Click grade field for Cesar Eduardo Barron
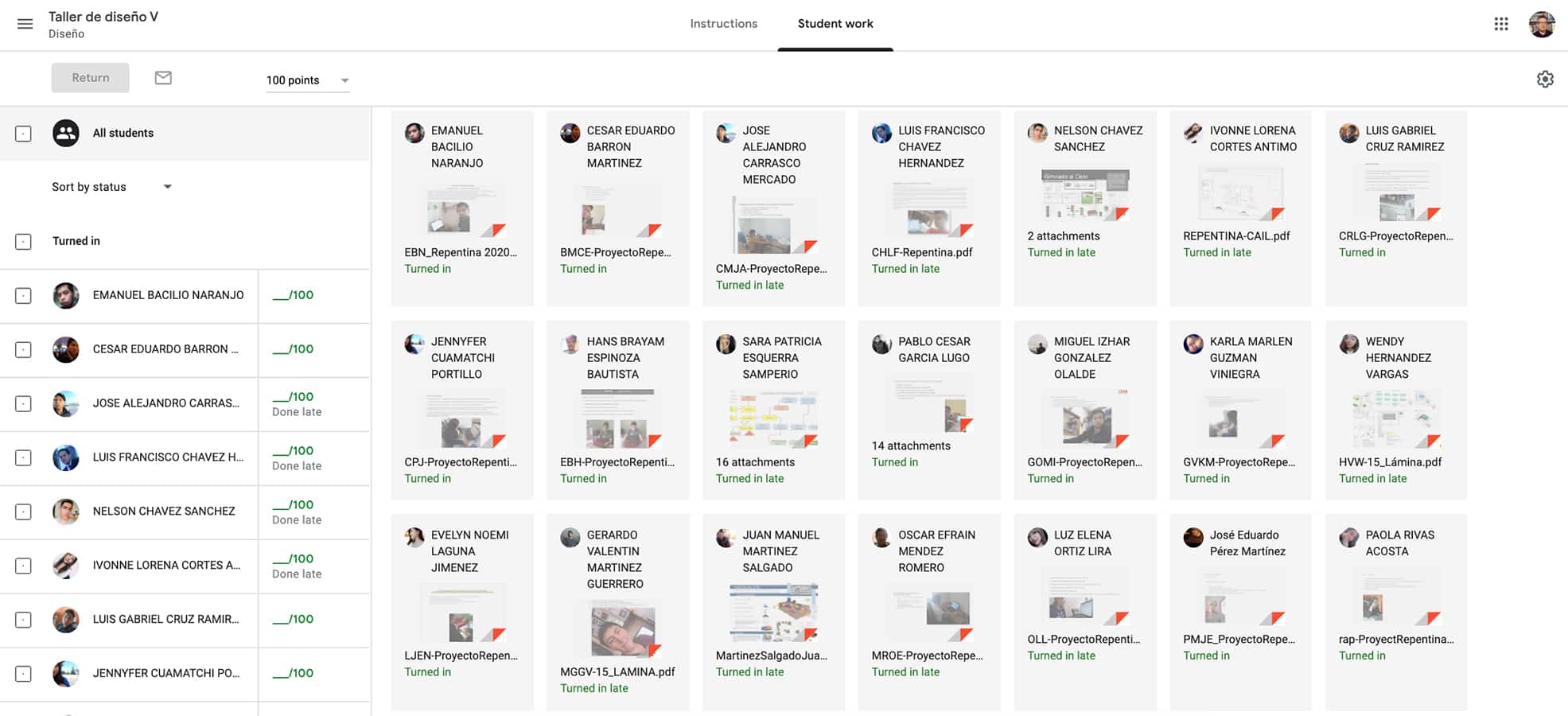Screen dimensions: 1568x716 click(293, 349)
